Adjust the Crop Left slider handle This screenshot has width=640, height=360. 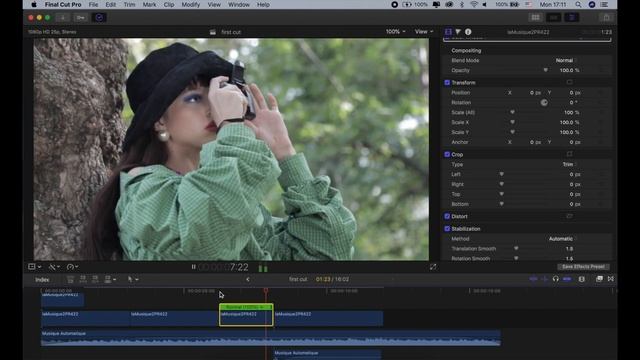pyautogui.click(x=501, y=174)
